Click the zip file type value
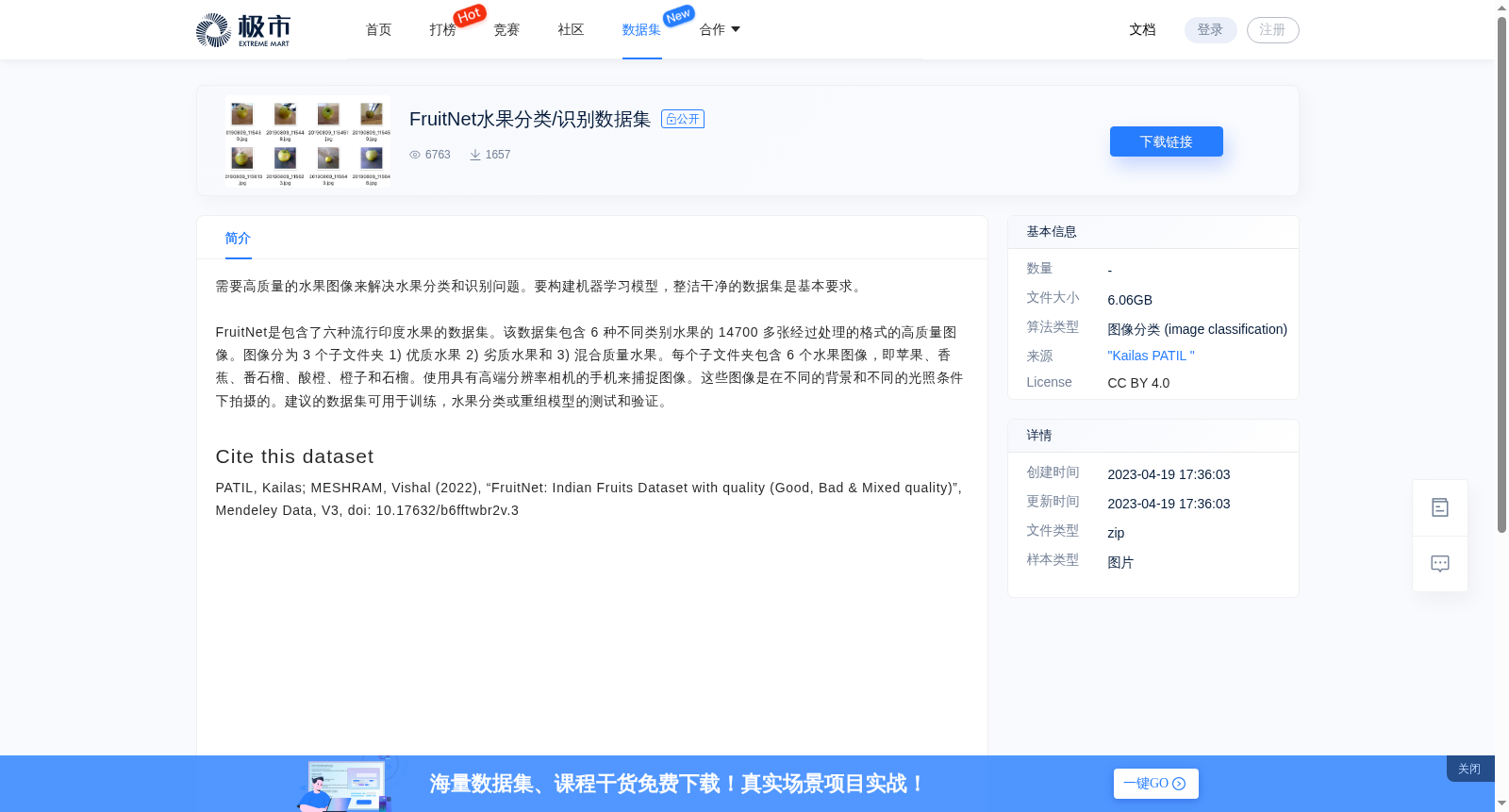 click(x=1116, y=533)
